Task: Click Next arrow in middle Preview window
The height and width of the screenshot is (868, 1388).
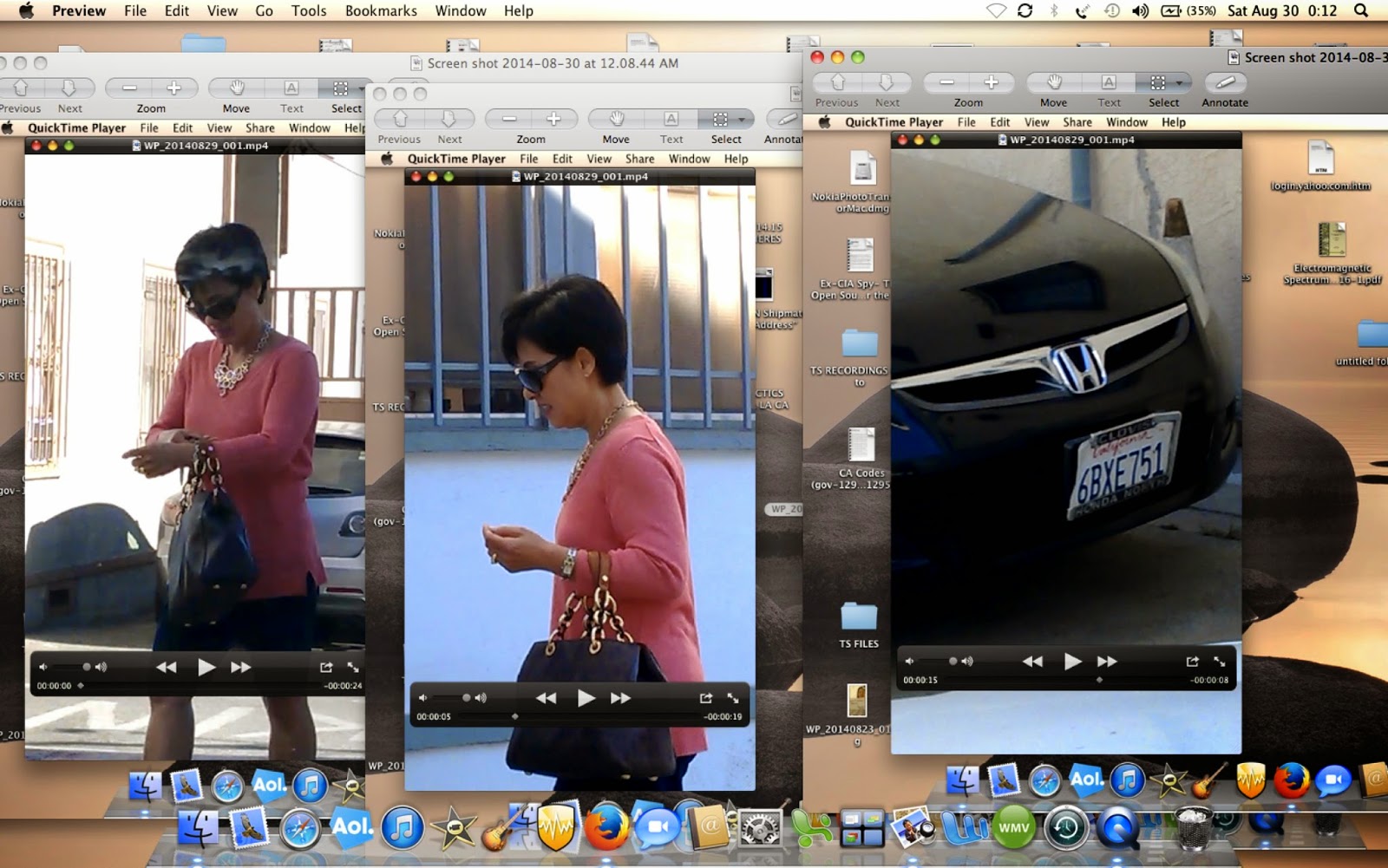Action: (449, 119)
